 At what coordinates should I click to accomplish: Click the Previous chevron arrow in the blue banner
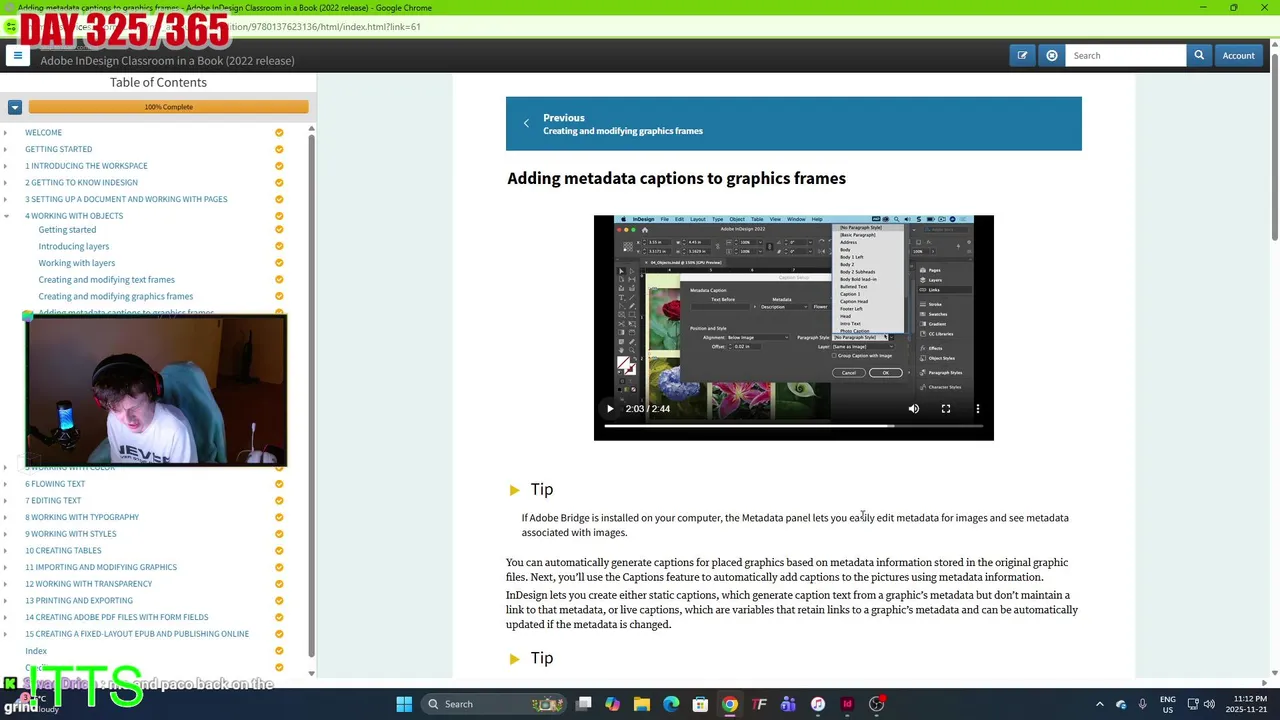click(526, 124)
